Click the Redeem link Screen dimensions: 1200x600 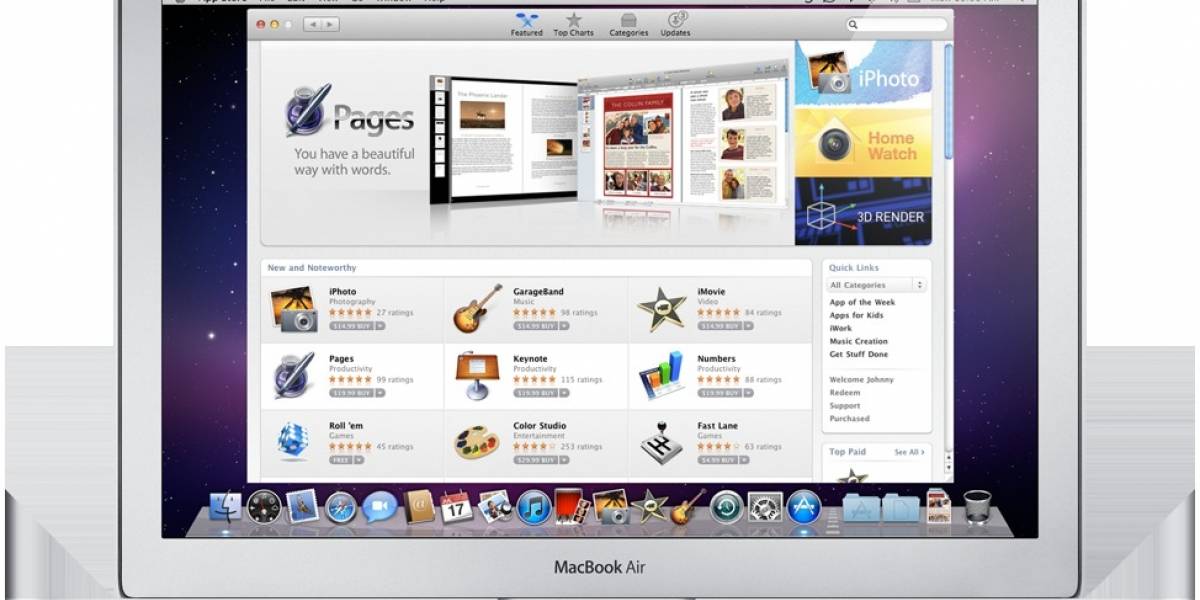coord(844,393)
